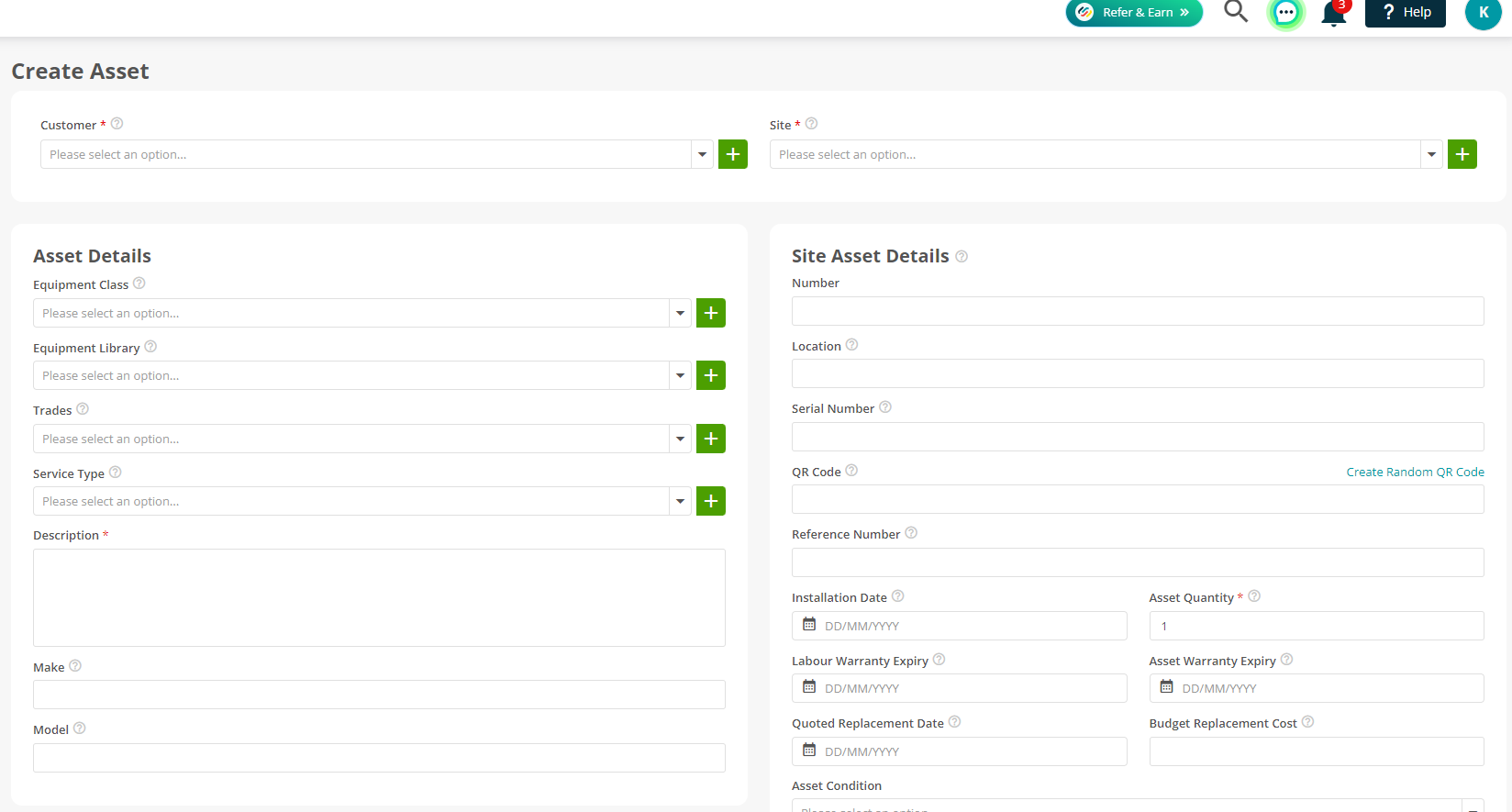Click the QR Code input field

coord(1138,499)
